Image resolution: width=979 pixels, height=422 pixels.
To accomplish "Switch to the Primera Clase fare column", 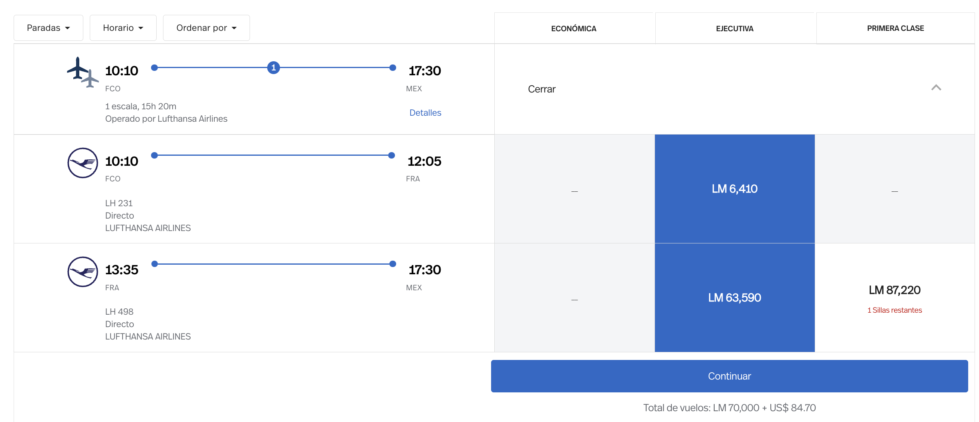I will point(896,28).
